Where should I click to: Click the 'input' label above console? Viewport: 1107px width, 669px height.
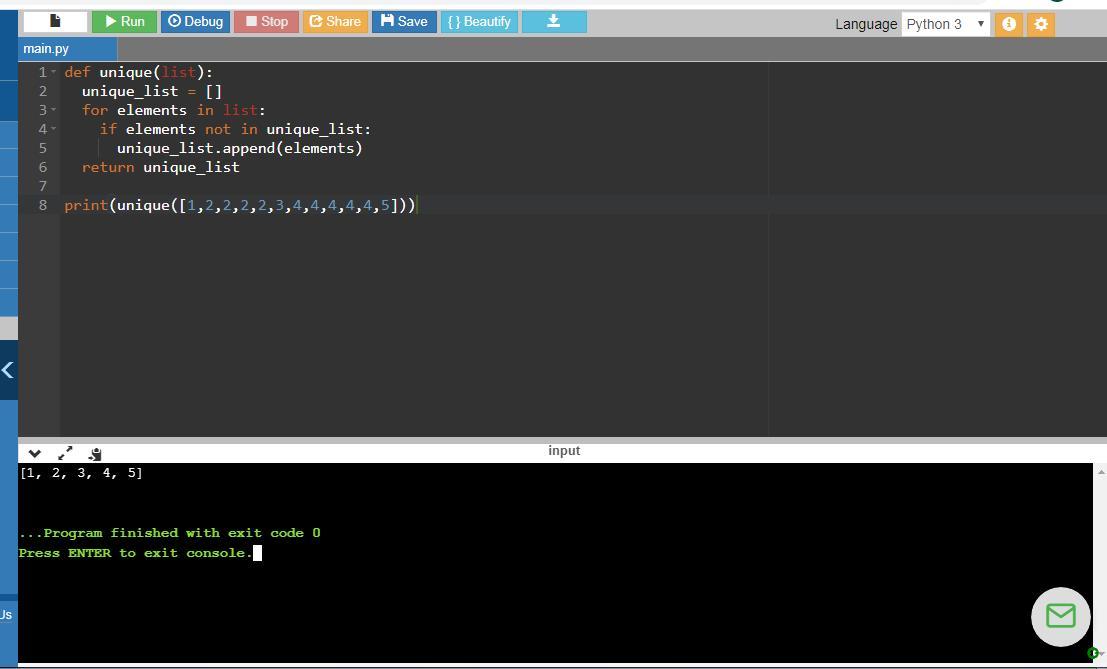[564, 450]
